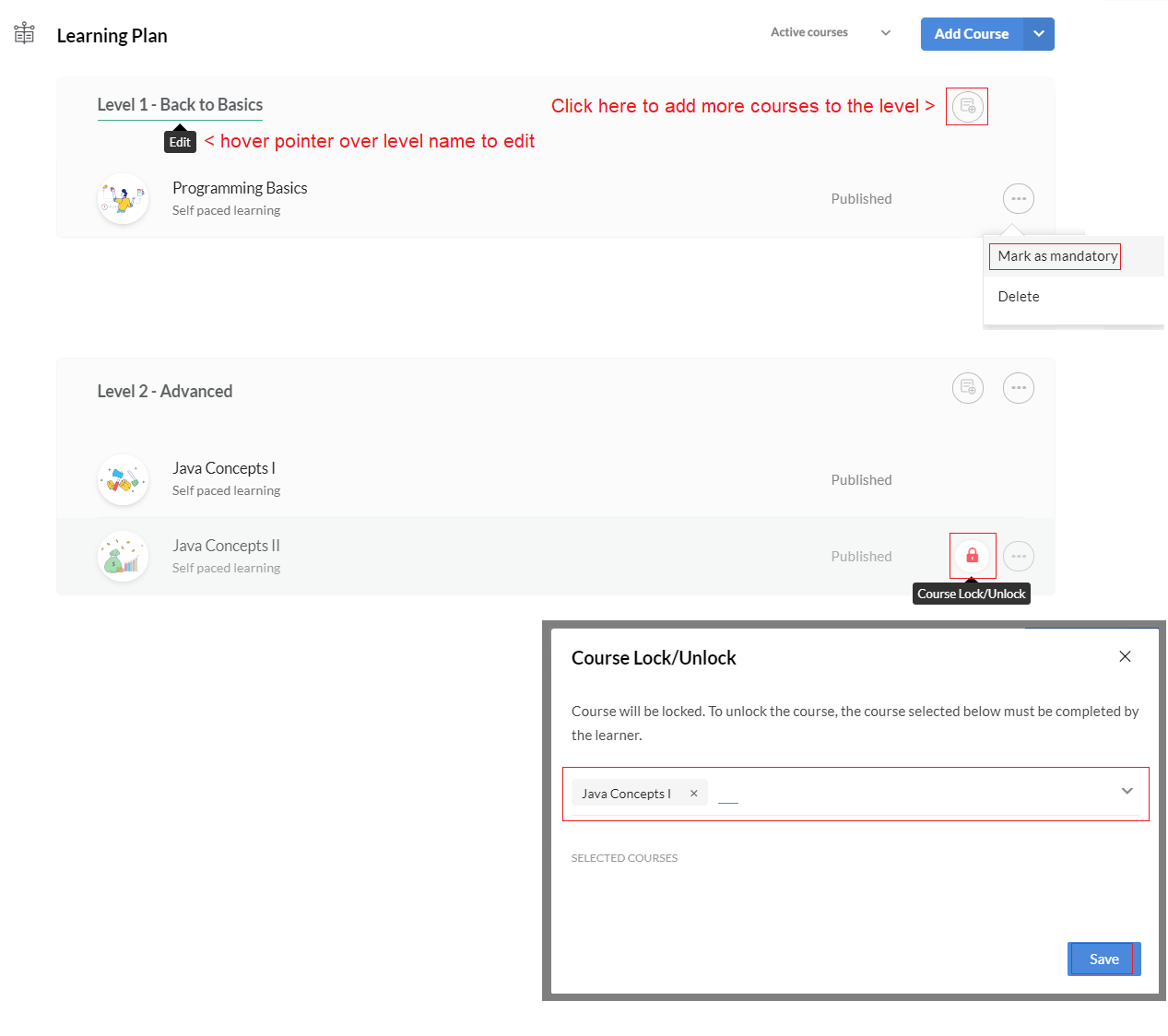The image size is (1168, 1036).
Task: Open the Java Concepts I course title
Action: point(224,468)
